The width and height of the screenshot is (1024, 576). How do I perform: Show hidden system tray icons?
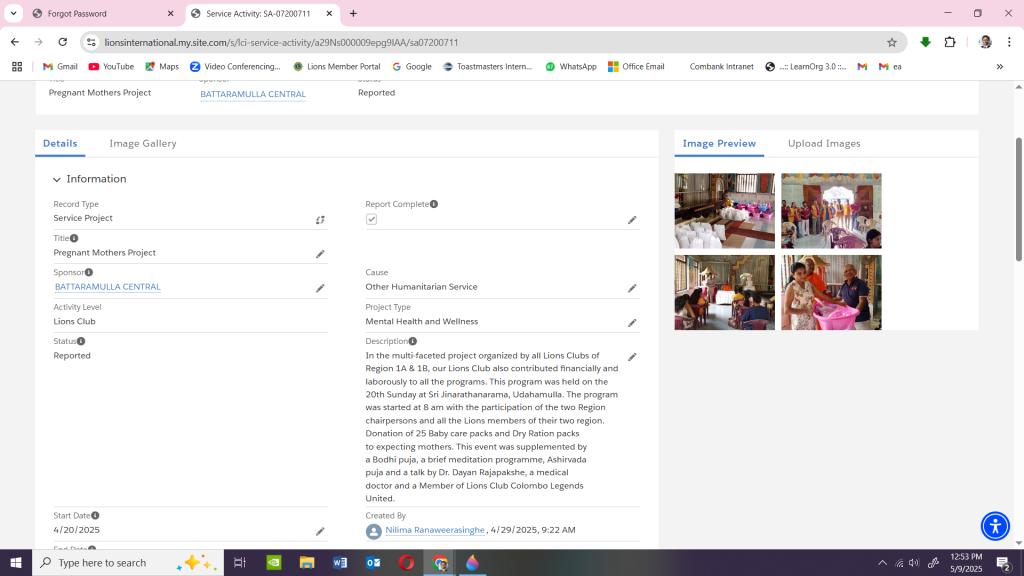point(882,563)
